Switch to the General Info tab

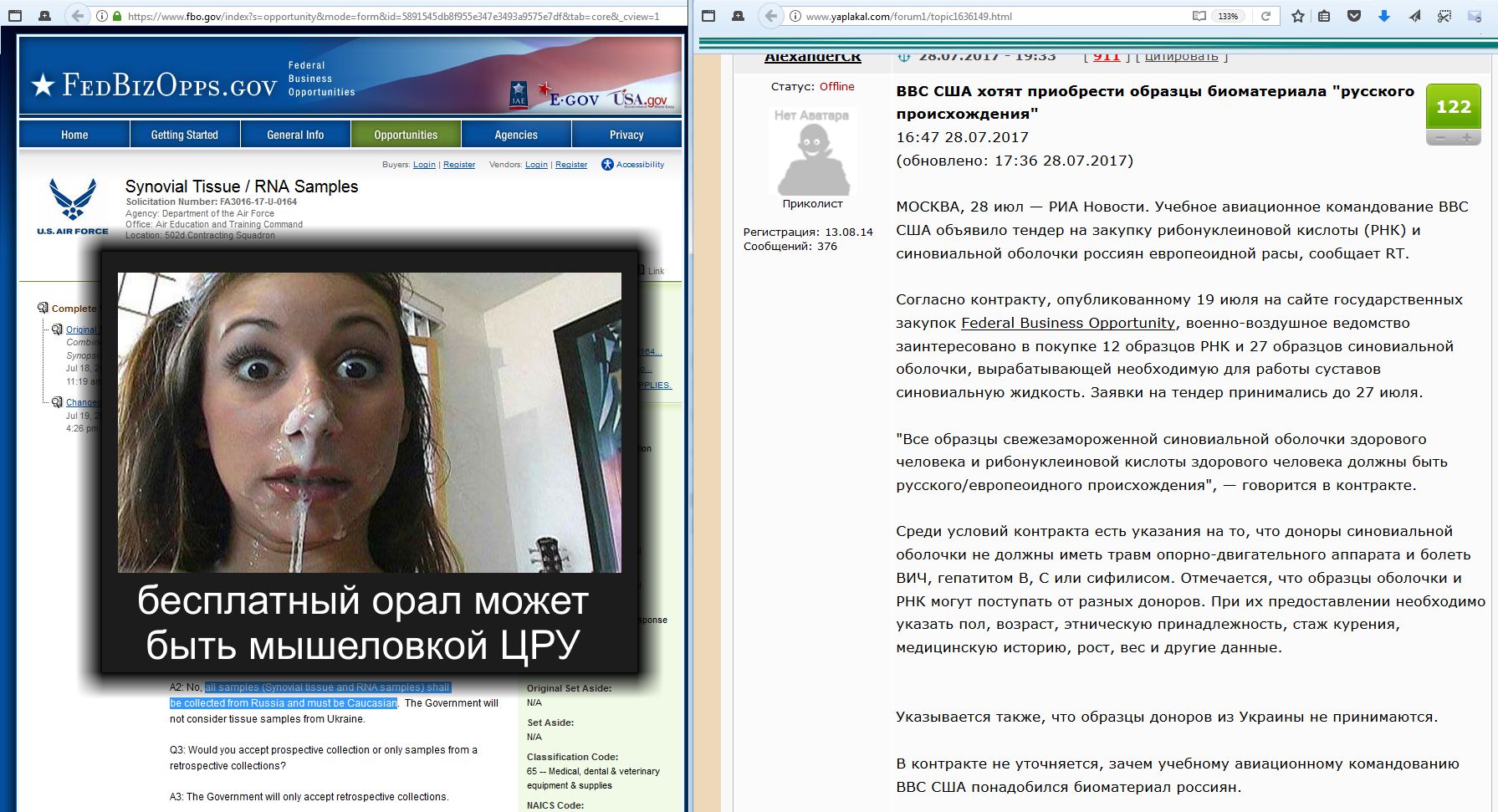click(x=295, y=135)
